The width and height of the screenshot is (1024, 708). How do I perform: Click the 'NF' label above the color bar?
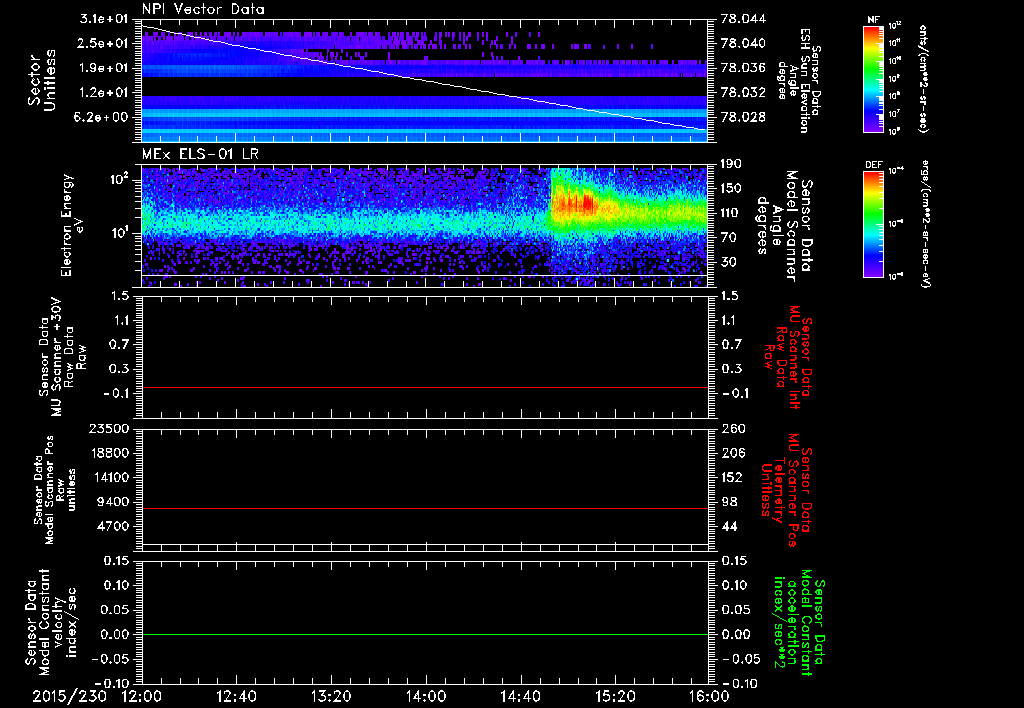pos(873,20)
